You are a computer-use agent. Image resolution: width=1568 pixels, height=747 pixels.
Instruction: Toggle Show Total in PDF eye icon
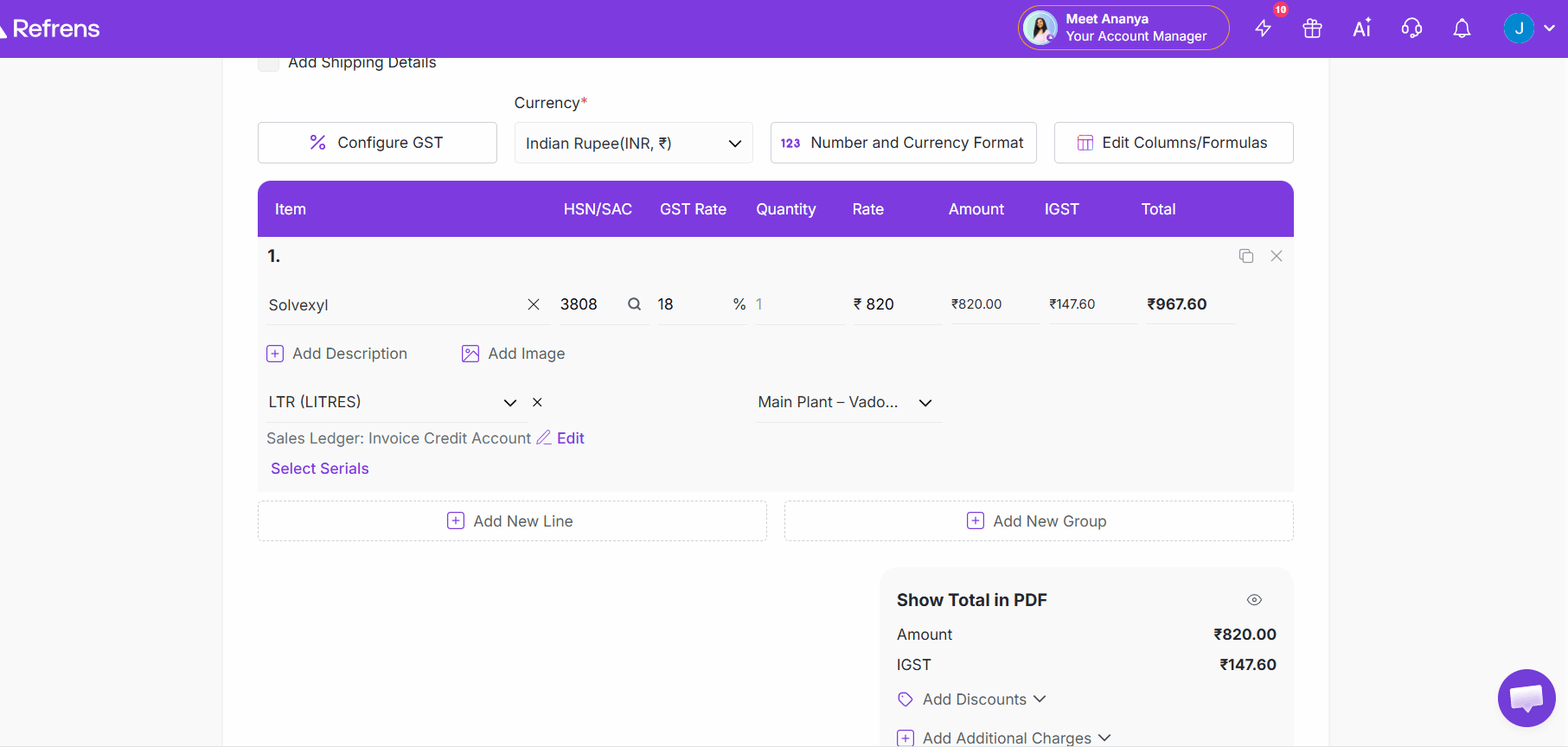1254,600
